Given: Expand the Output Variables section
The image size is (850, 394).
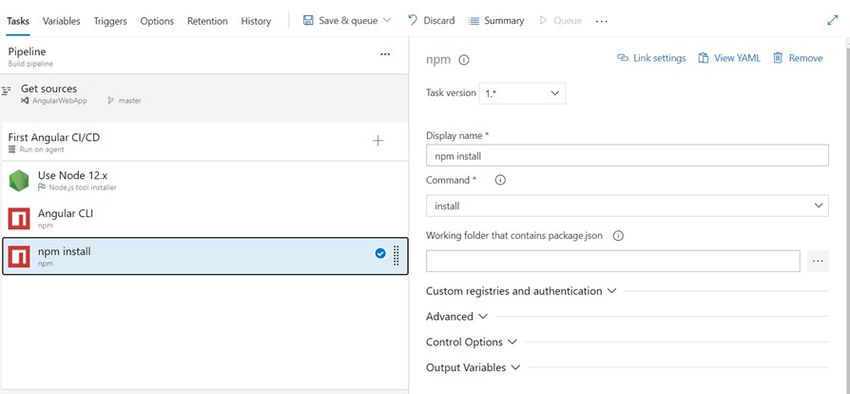Looking at the screenshot, I should coord(473,367).
